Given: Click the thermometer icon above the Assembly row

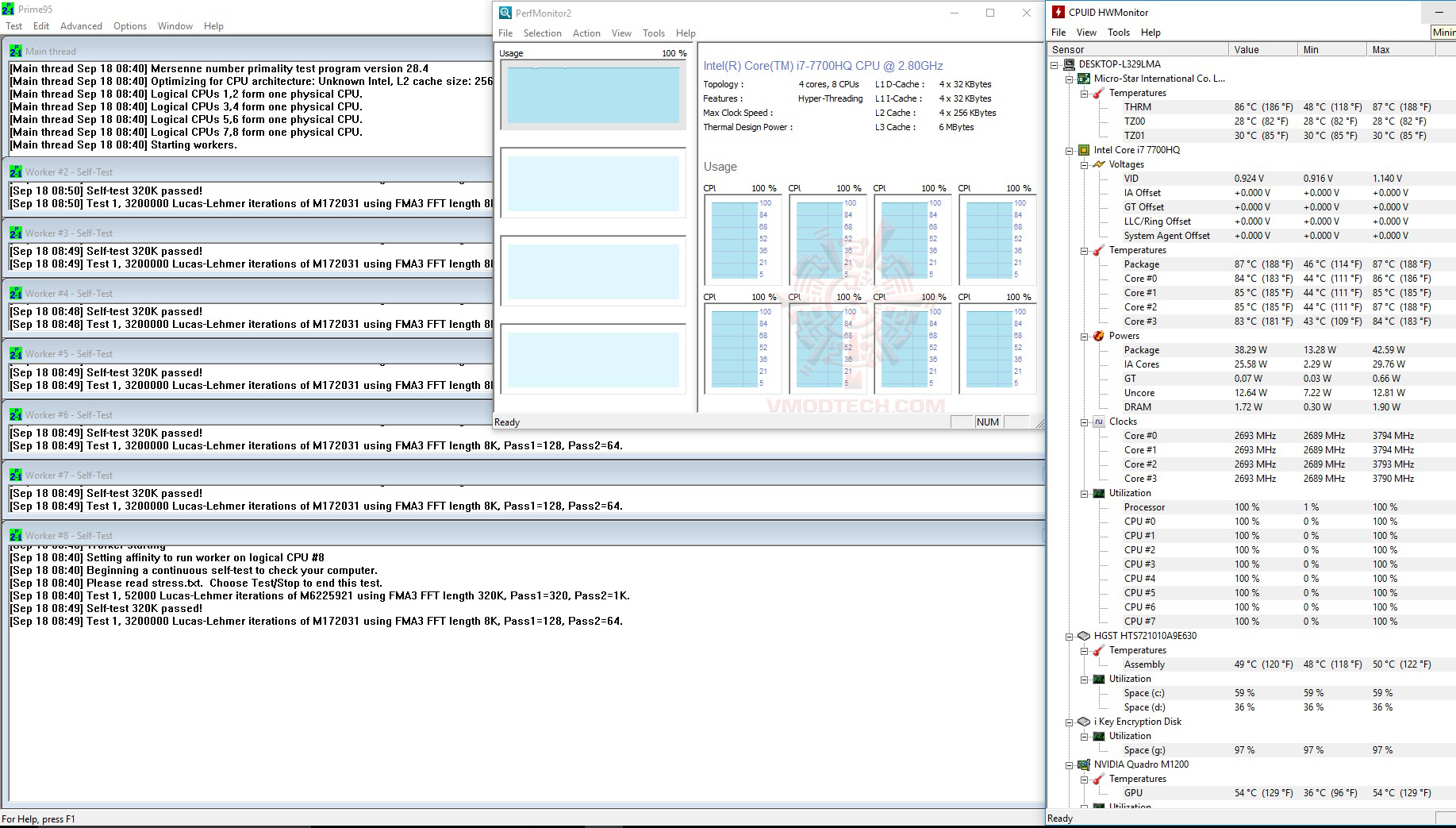Looking at the screenshot, I should (1099, 650).
